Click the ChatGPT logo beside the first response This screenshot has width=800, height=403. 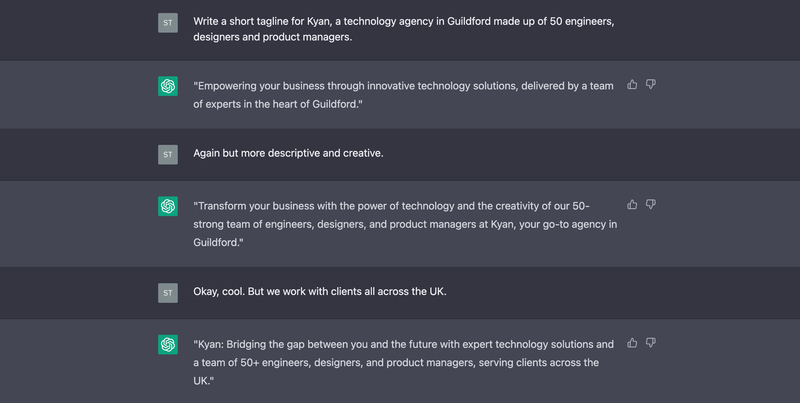point(168,86)
